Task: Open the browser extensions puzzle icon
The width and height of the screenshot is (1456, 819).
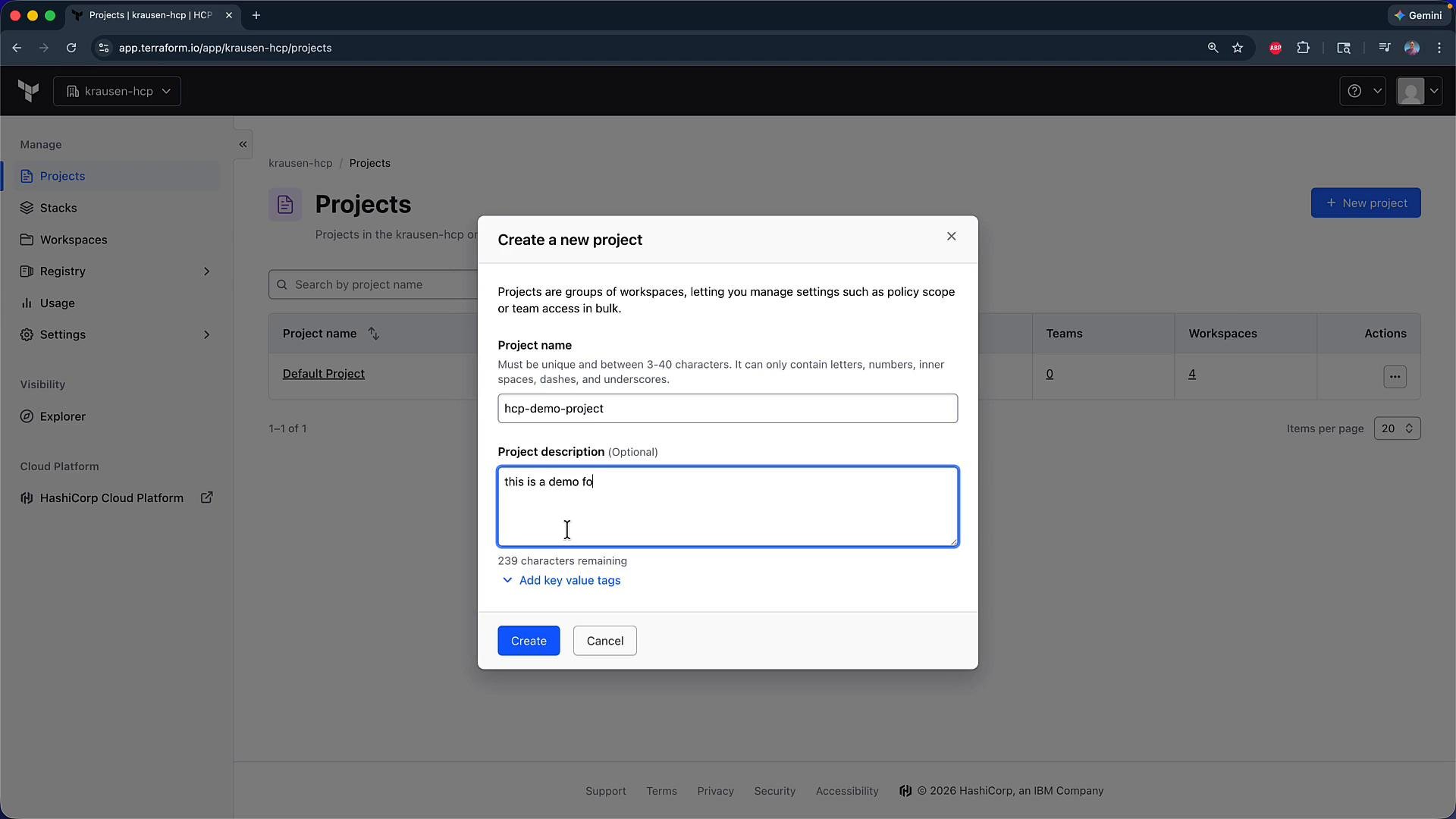Action: 1303,48
